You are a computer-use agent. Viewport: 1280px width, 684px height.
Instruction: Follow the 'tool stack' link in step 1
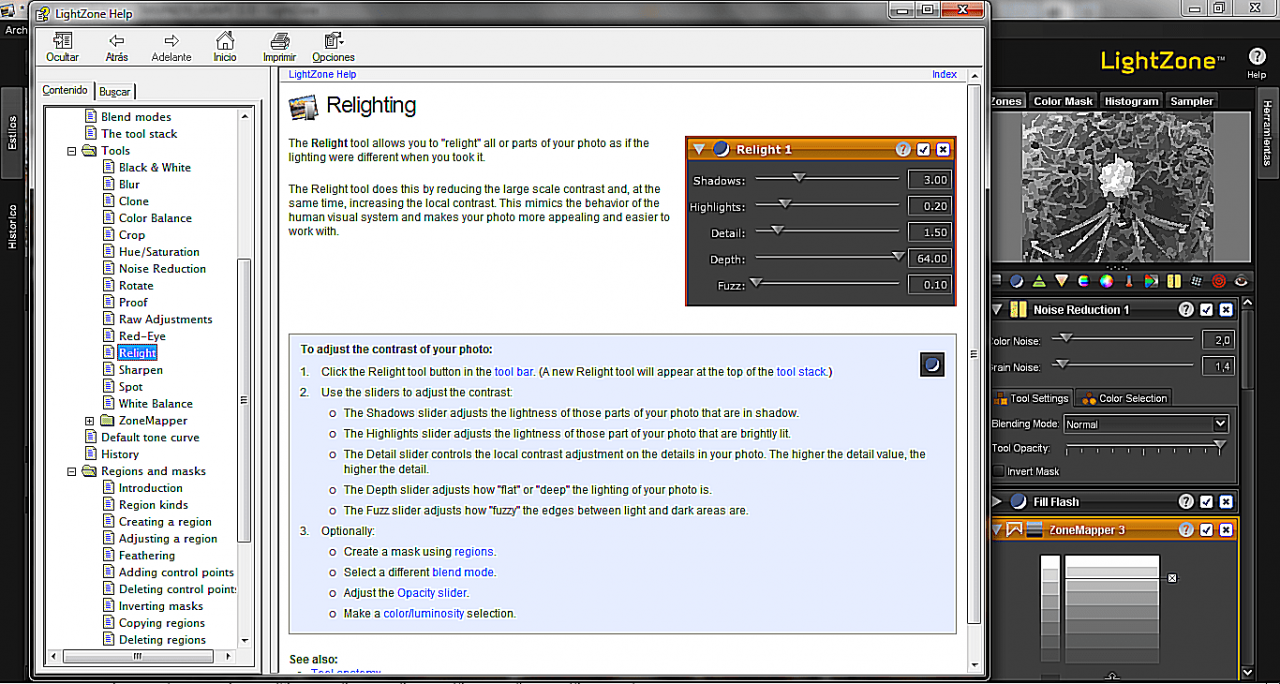coord(801,372)
